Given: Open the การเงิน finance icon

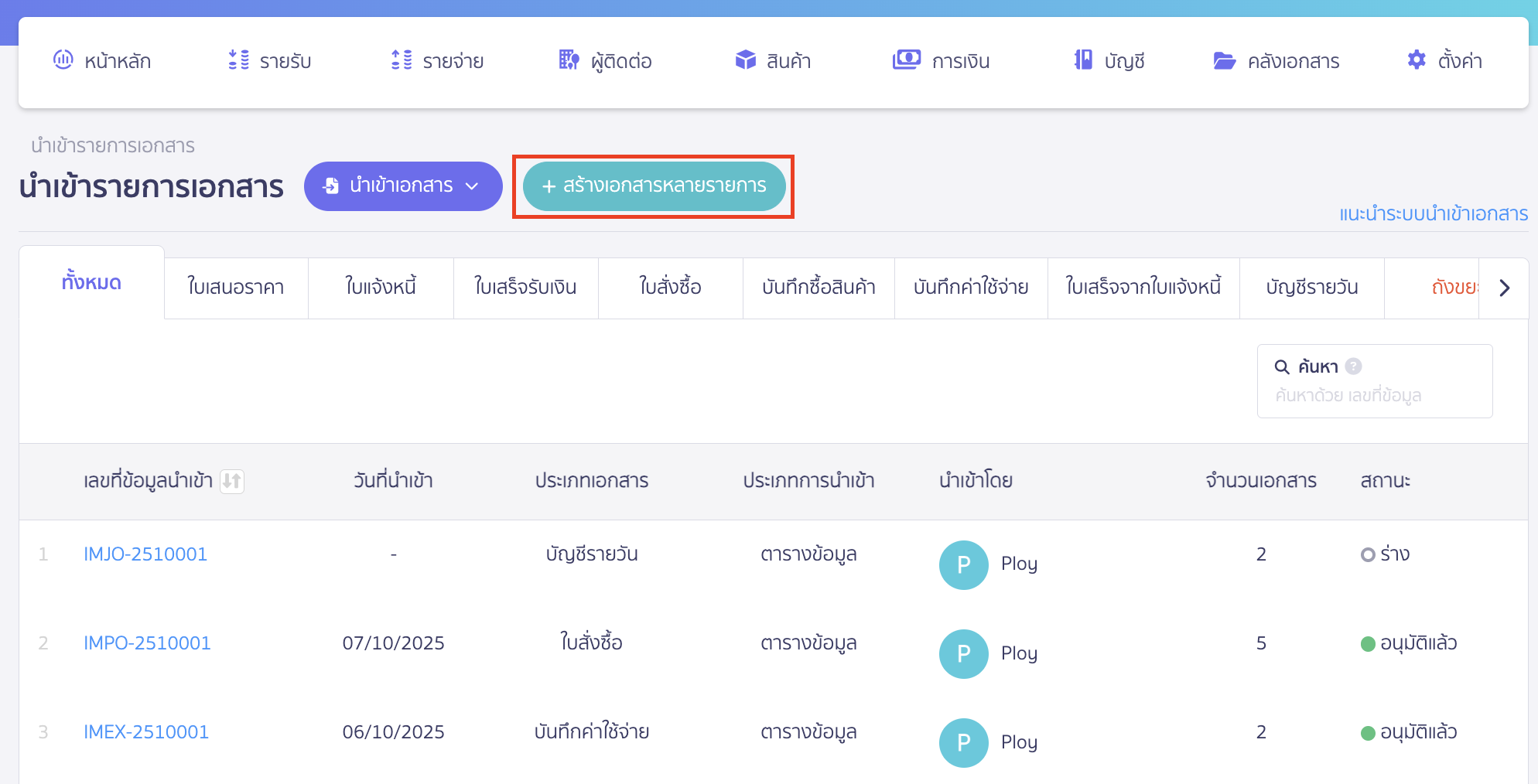Looking at the screenshot, I should tap(907, 60).
